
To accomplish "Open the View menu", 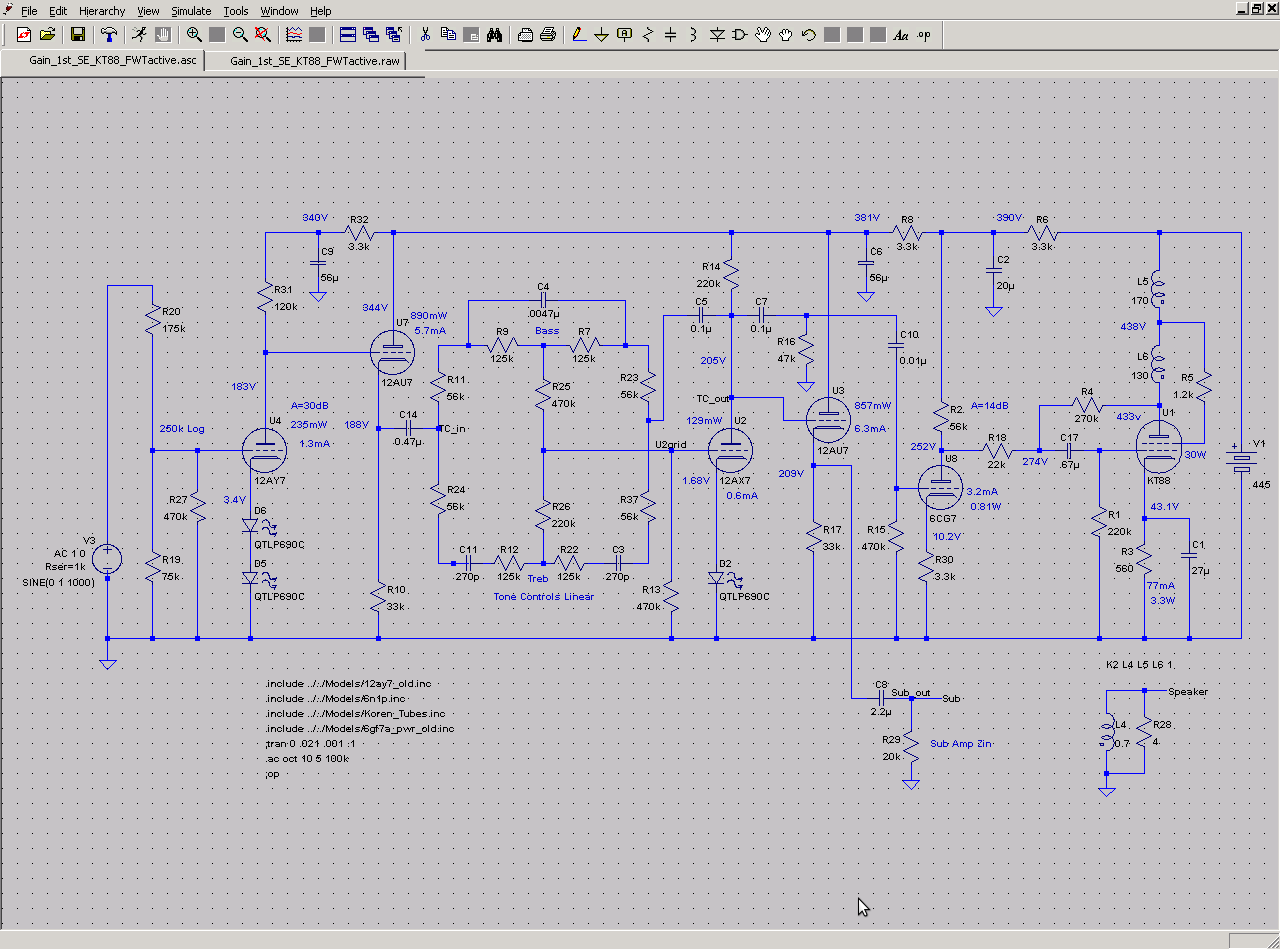I will point(148,11).
